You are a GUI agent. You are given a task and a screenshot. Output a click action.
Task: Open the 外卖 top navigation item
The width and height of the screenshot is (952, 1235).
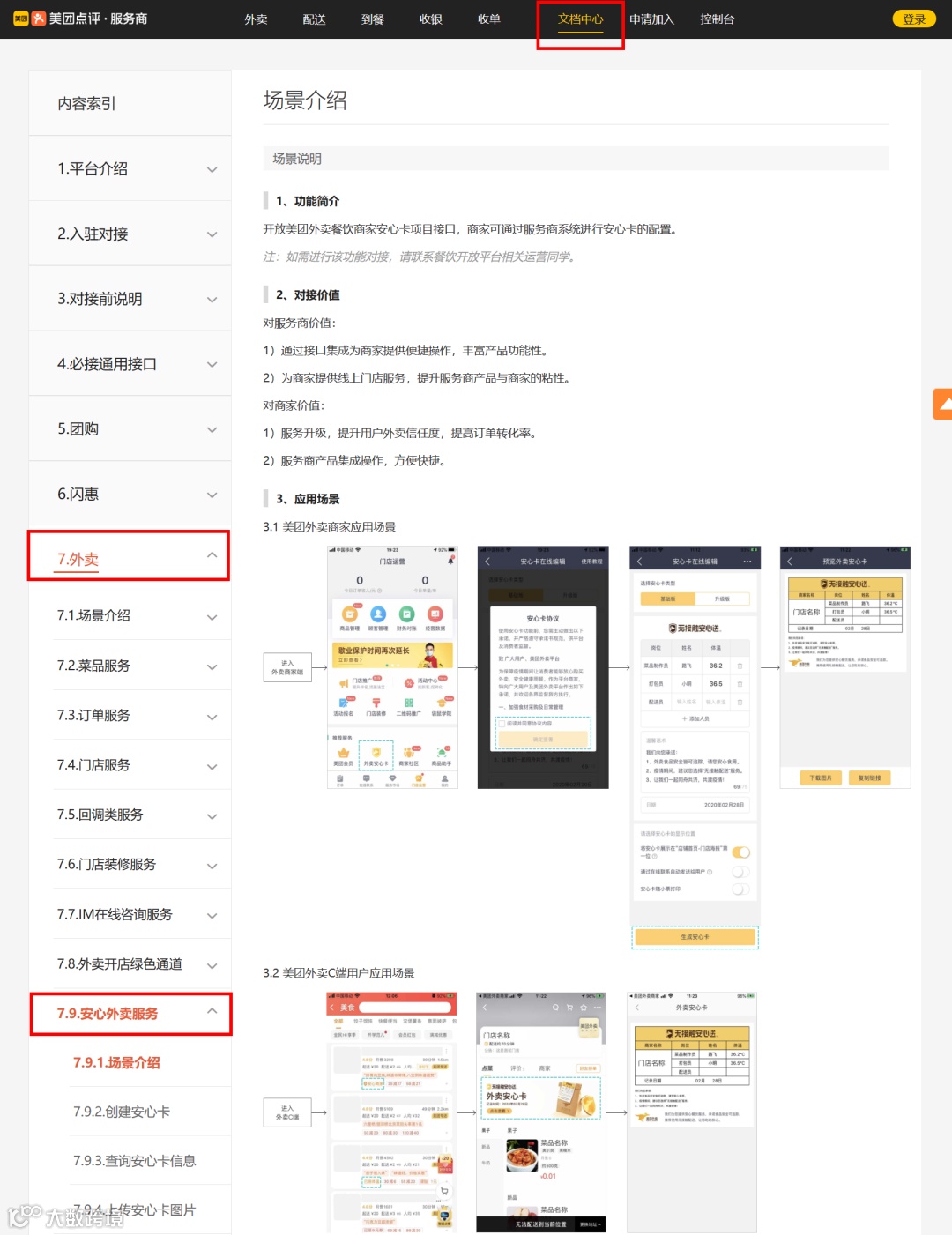pyautogui.click(x=257, y=19)
